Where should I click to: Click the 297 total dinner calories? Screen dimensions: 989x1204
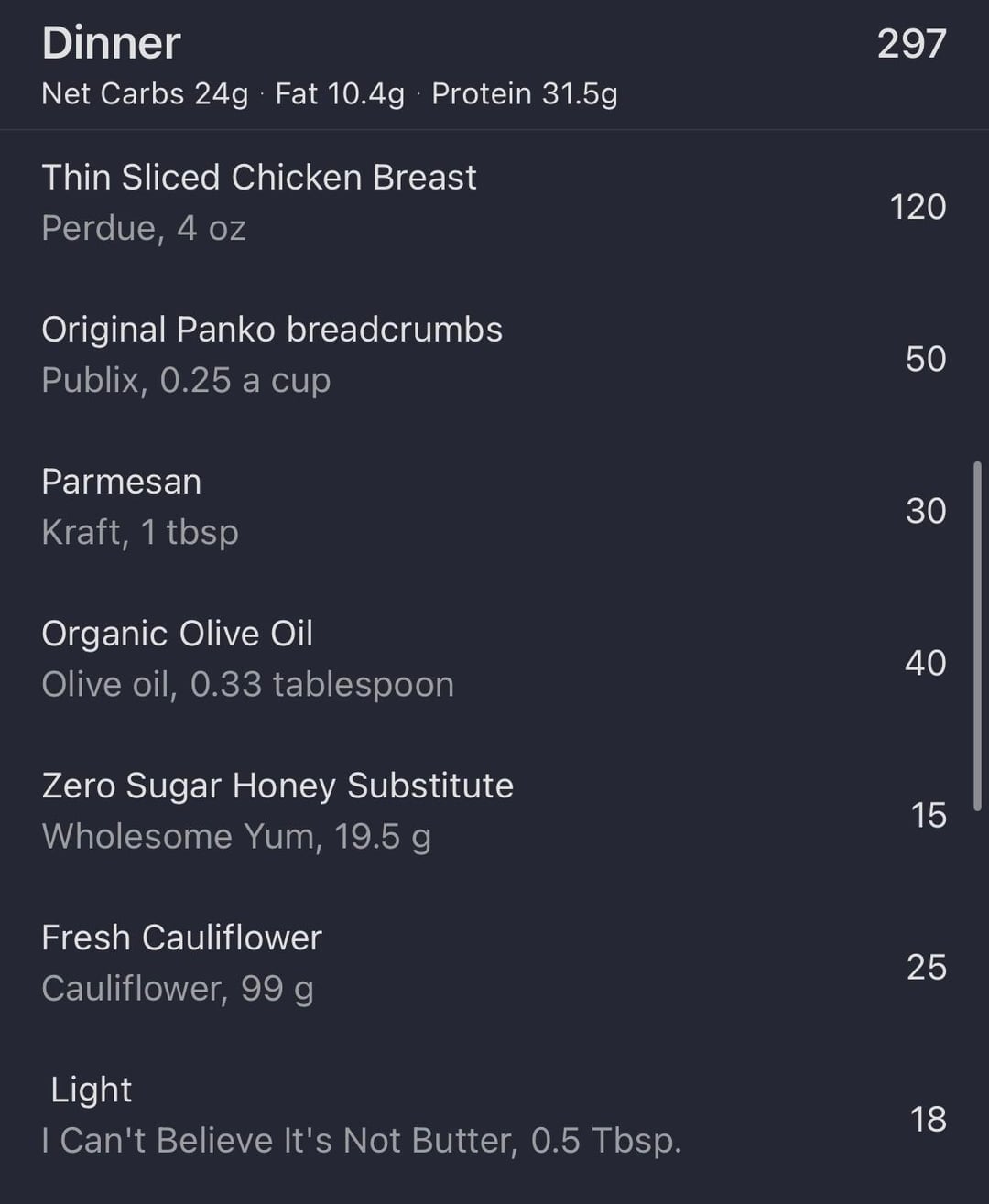pyautogui.click(x=911, y=43)
